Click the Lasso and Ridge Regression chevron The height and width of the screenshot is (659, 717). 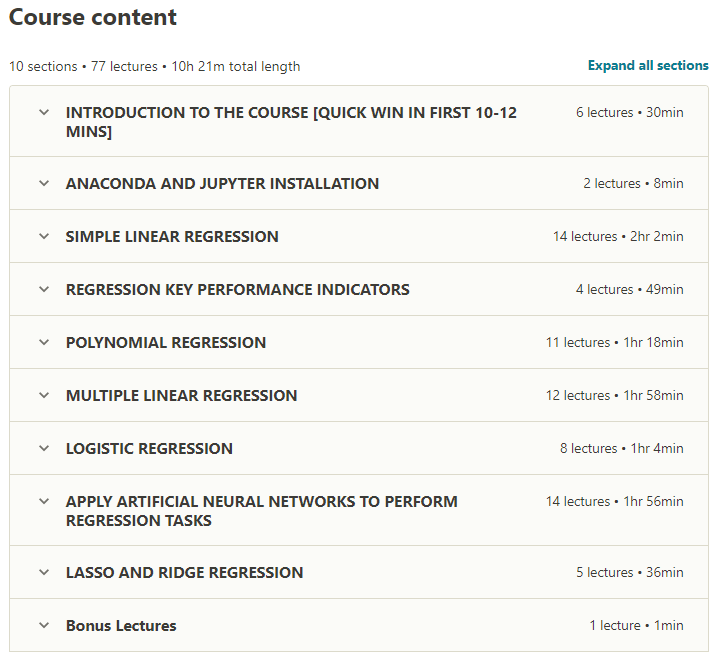tap(44, 572)
